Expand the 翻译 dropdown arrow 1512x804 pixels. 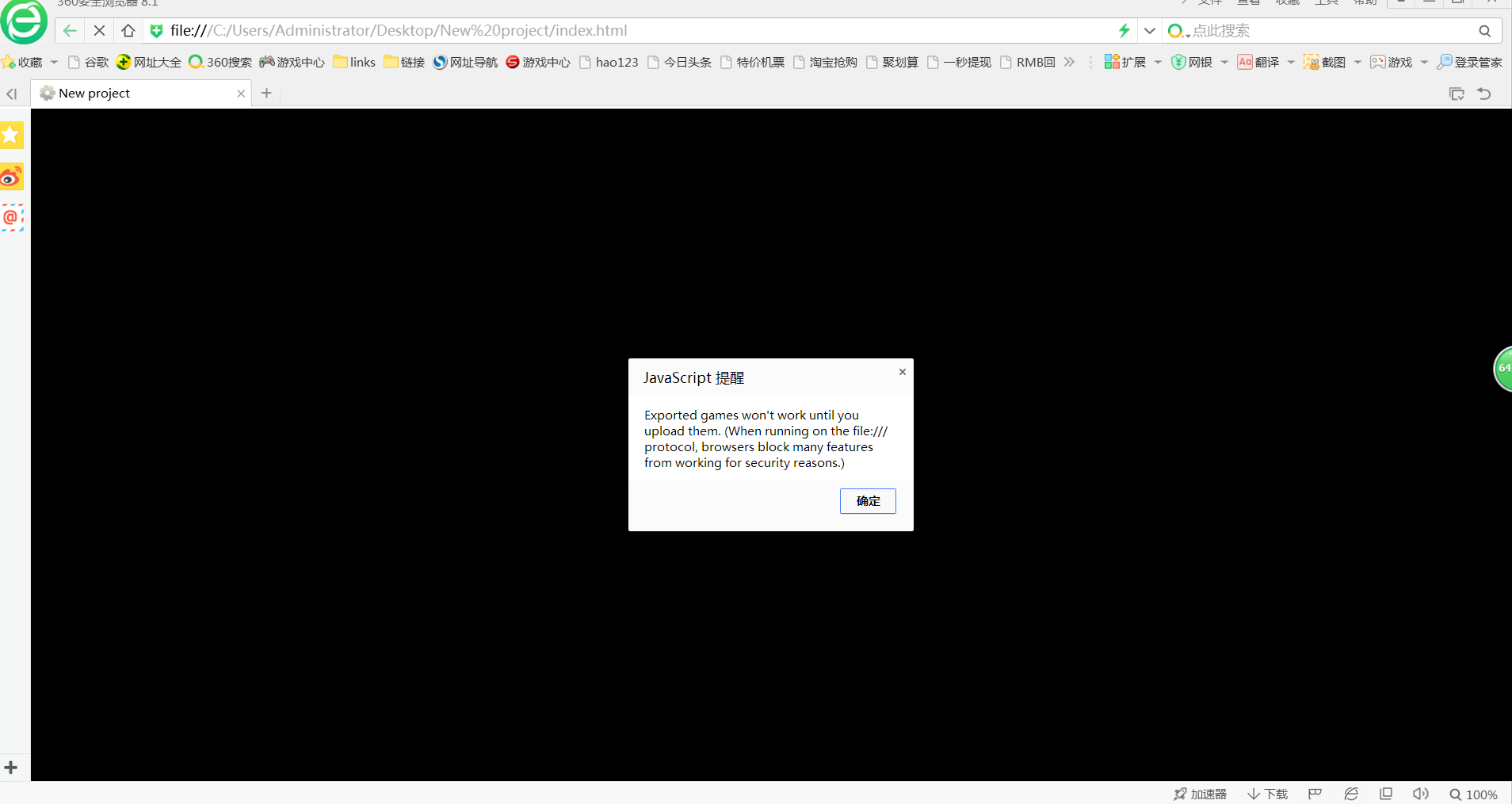tap(1291, 62)
